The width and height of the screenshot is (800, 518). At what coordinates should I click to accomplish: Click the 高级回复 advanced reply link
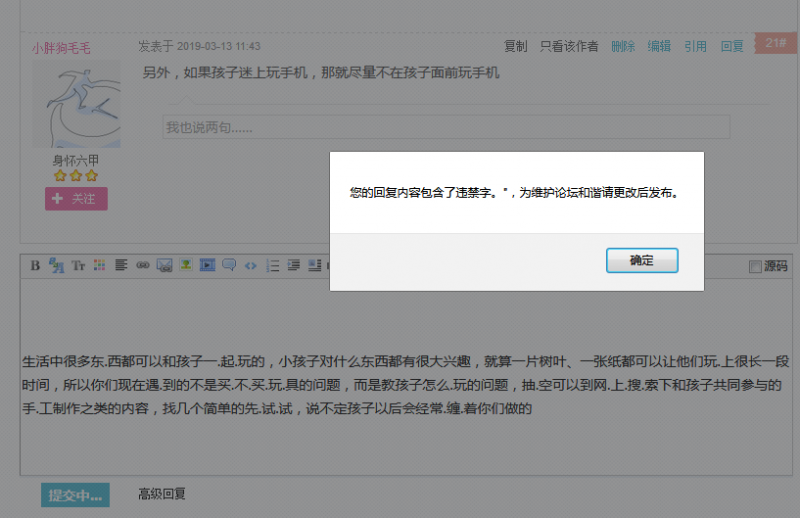tap(162, 494)
